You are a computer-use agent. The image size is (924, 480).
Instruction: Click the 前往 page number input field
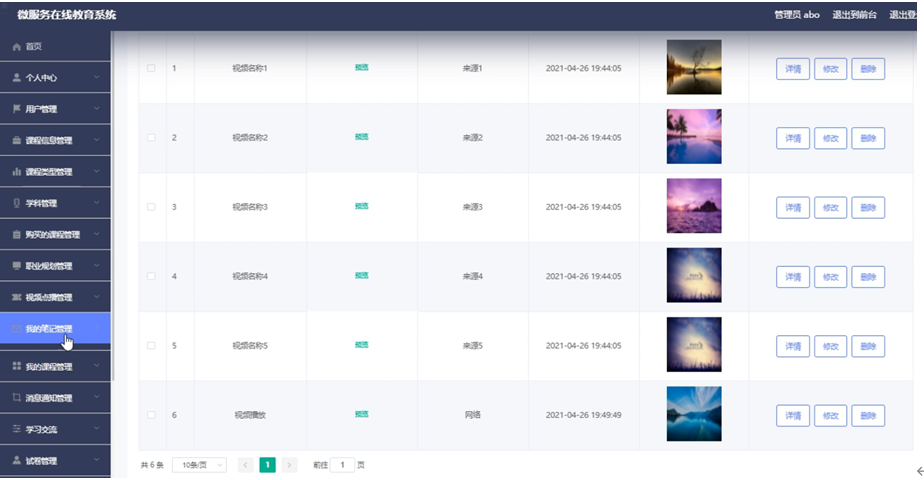[x=342, y=465]
